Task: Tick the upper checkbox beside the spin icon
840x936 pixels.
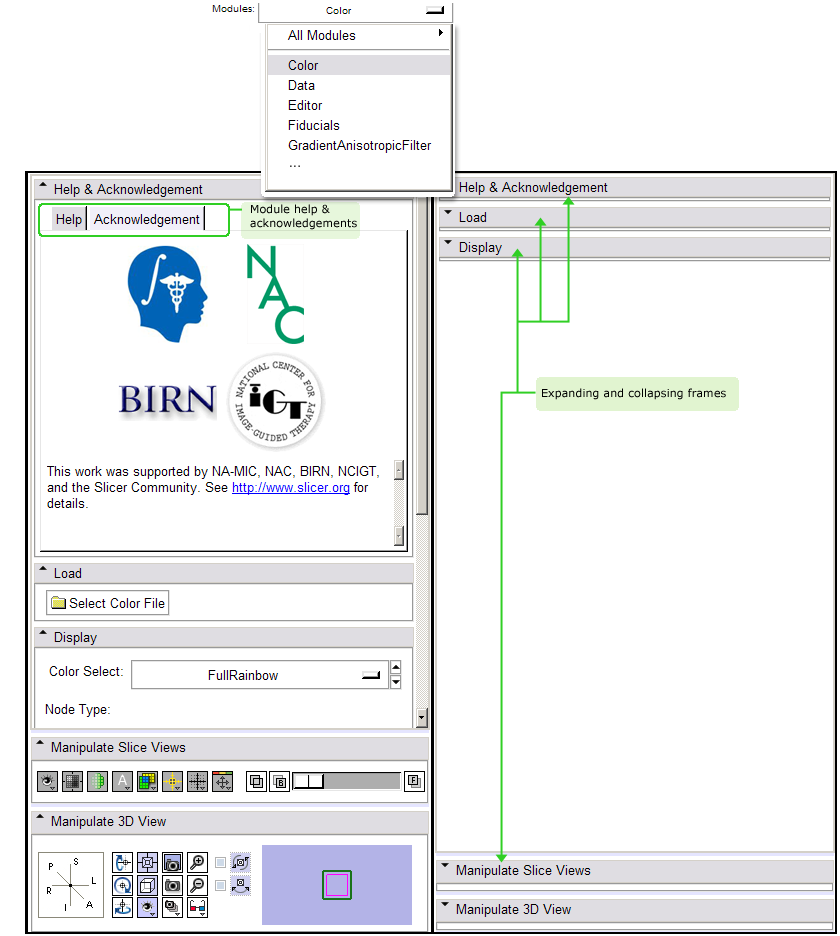Action: point(221,862)
